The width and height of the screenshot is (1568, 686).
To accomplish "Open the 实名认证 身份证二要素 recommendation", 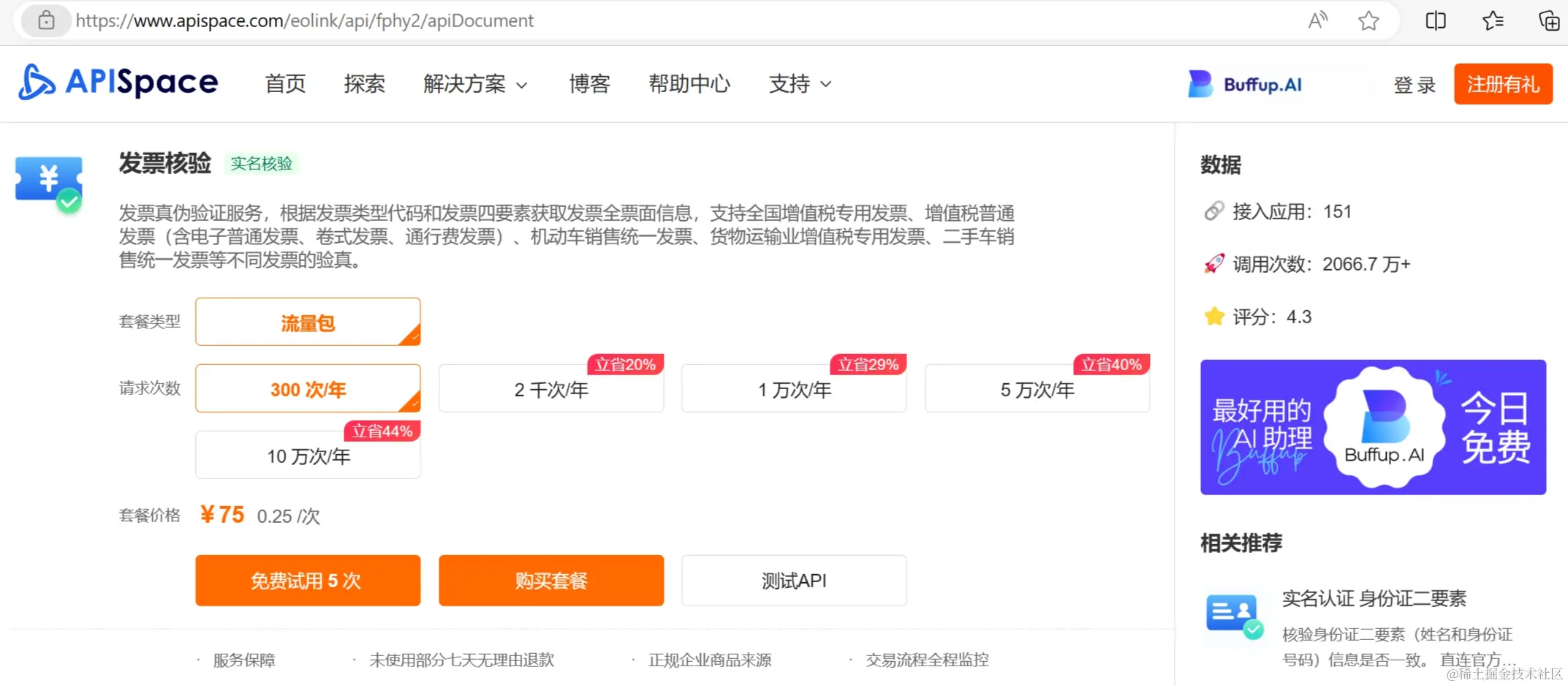I will pyautogui.click(x=1374, y=598).
